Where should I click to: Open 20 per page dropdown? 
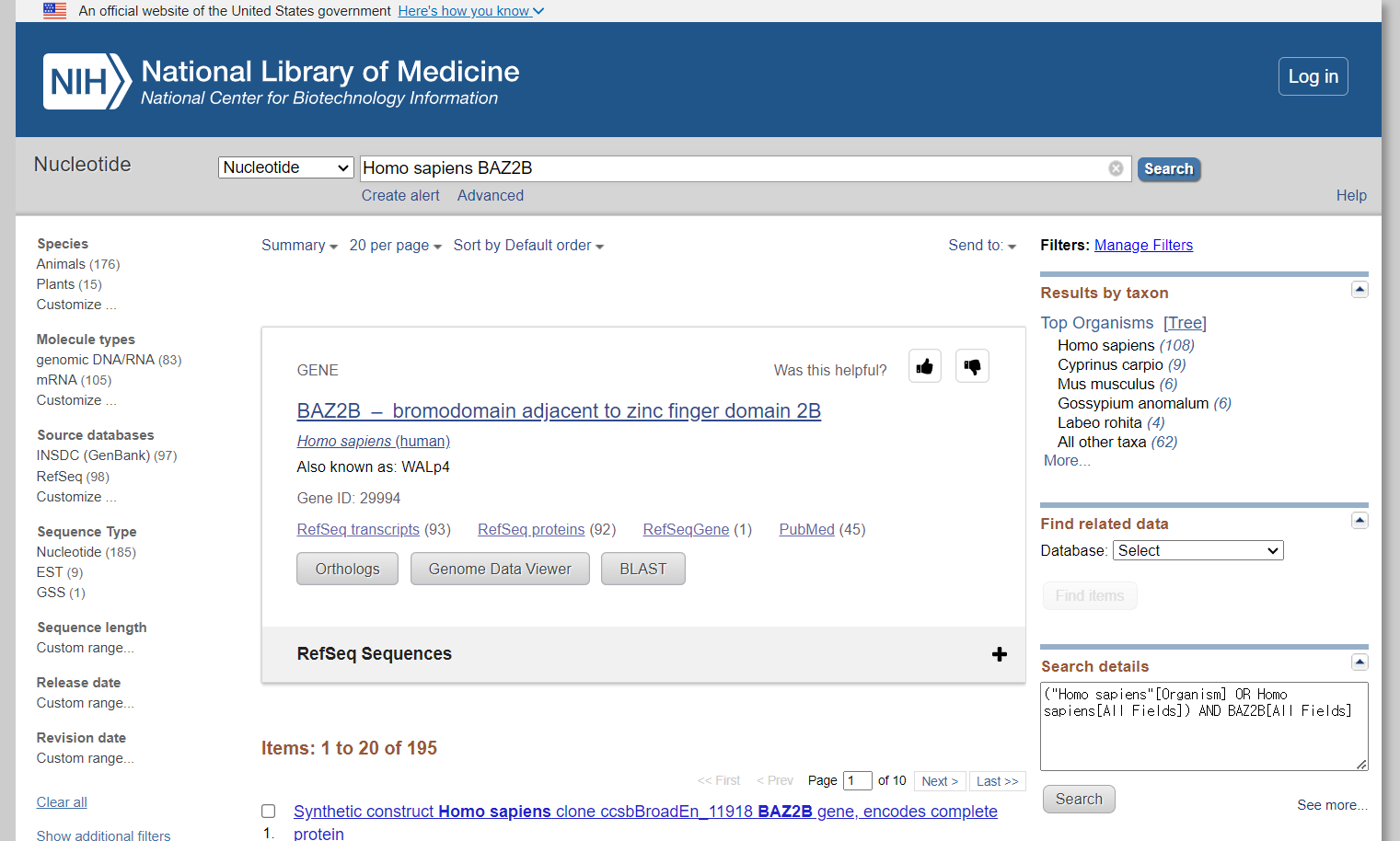point(396,246)
